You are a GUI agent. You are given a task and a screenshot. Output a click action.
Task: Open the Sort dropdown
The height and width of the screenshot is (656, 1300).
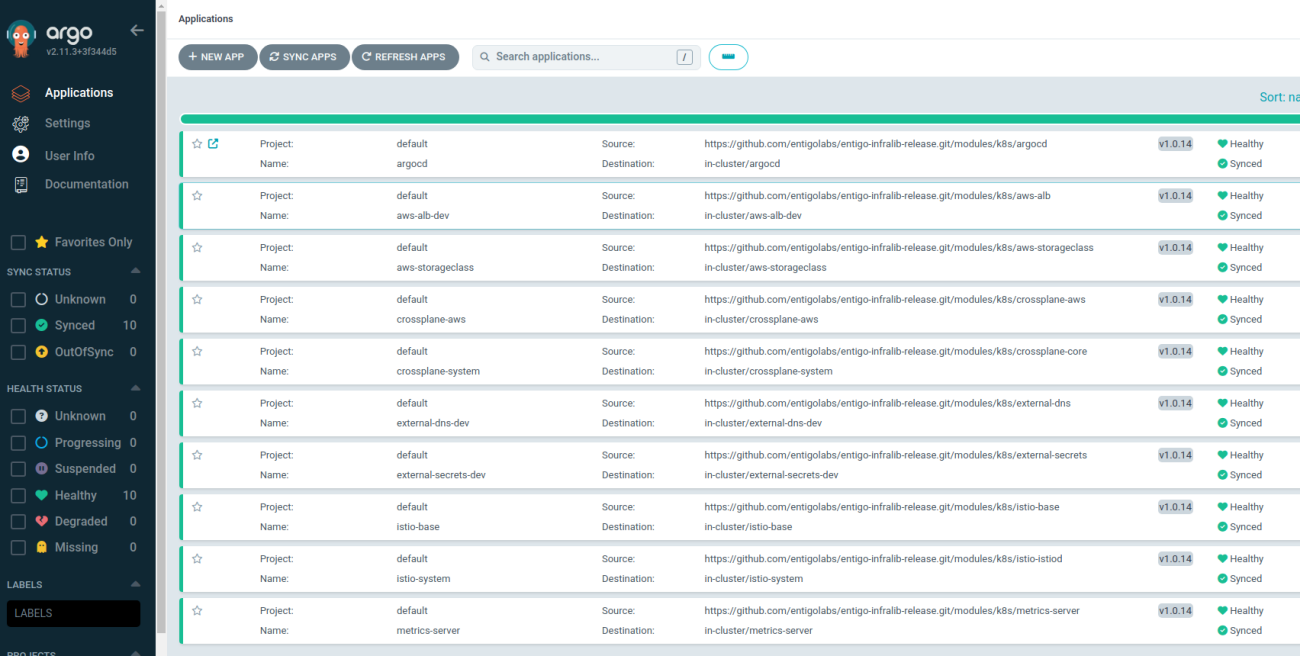(1279, 97)
